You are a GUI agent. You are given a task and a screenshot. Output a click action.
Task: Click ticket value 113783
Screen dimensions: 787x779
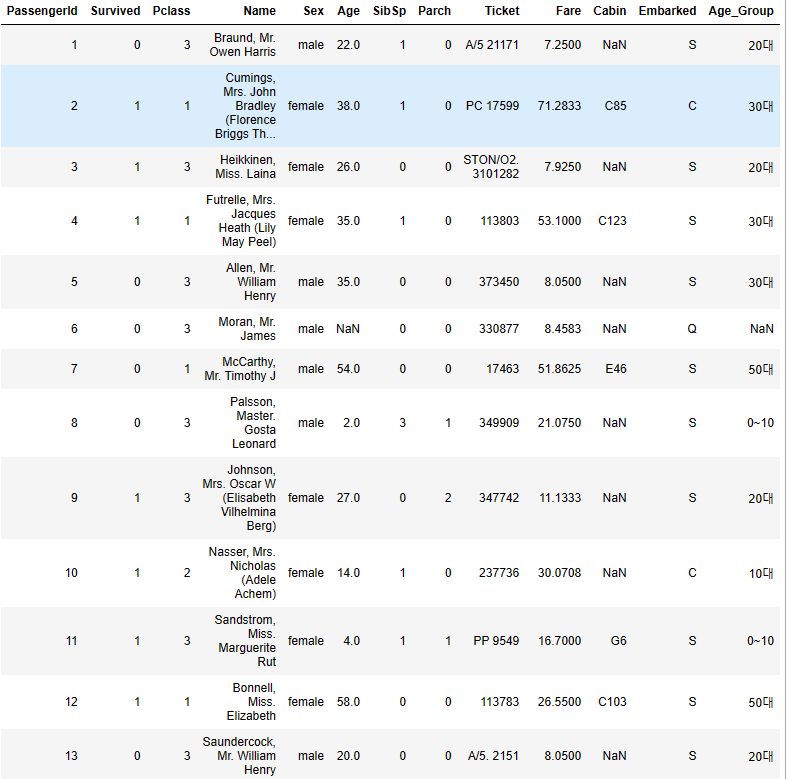(499, 702)
